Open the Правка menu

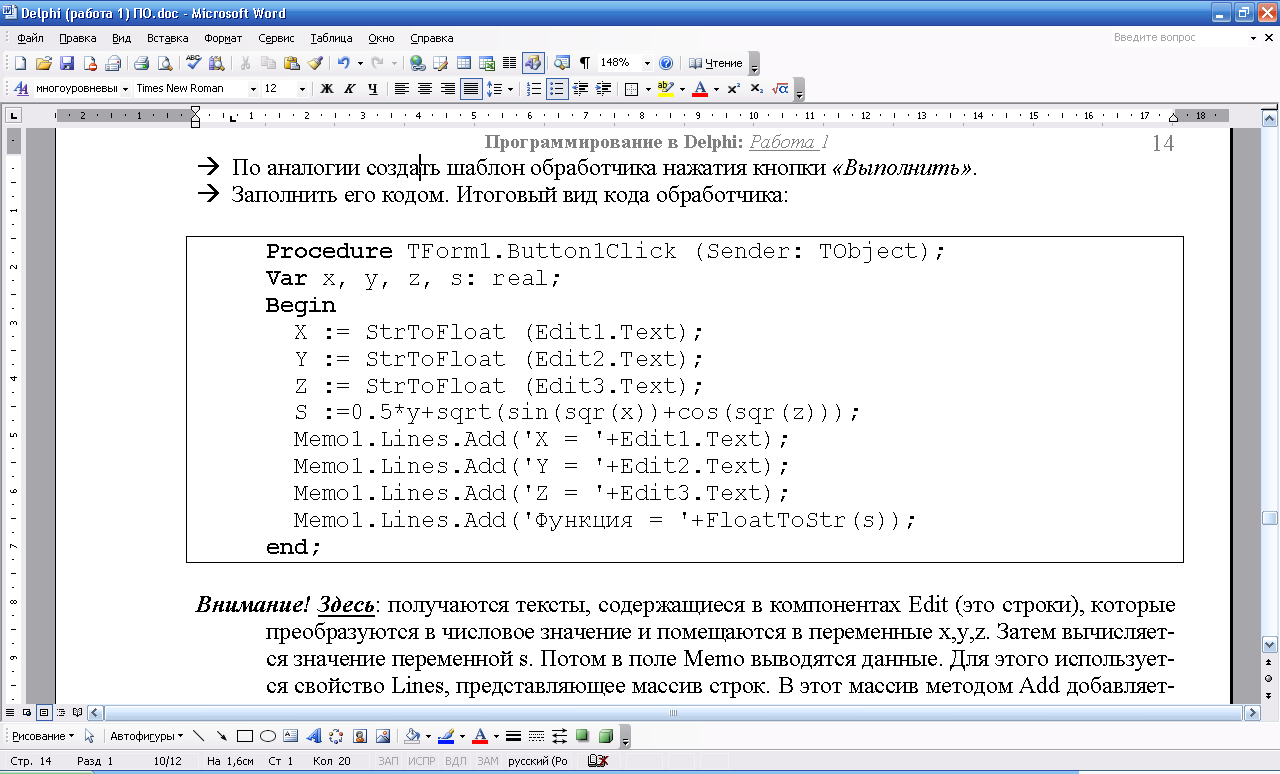click(x=77, y=38)
